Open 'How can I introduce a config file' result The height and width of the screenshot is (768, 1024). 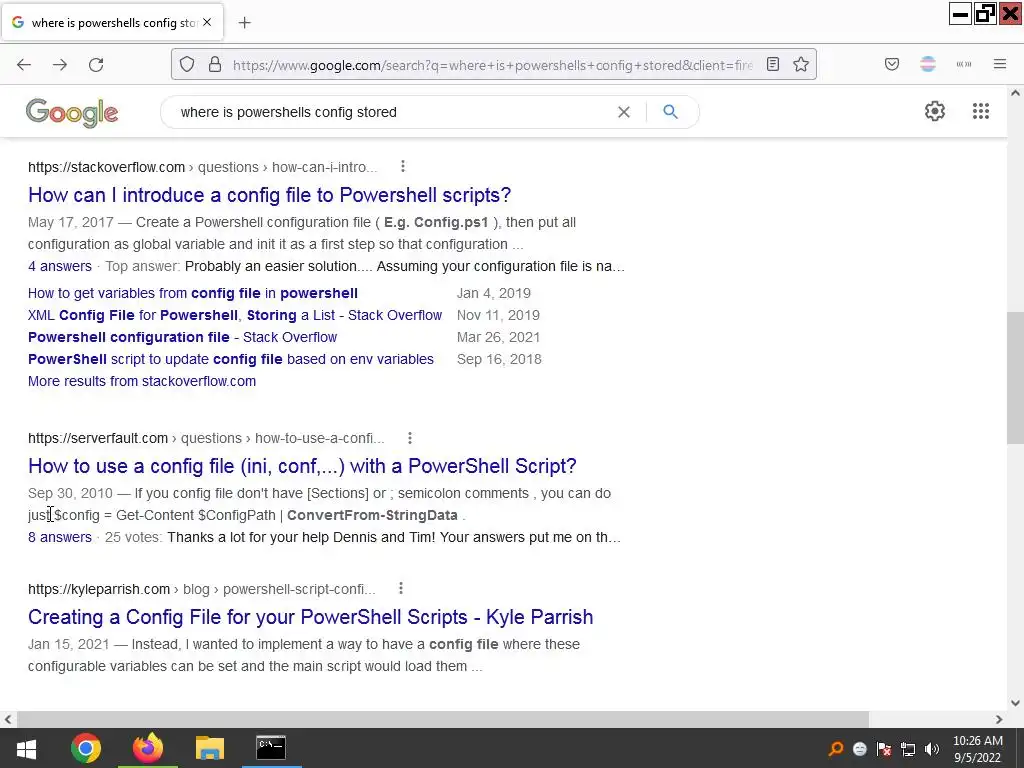[x=269, y=195]
